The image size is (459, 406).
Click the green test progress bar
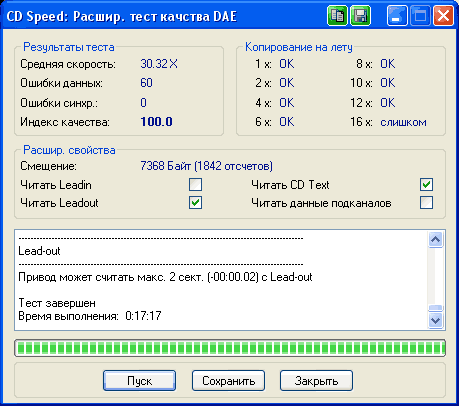coord(230,348)
